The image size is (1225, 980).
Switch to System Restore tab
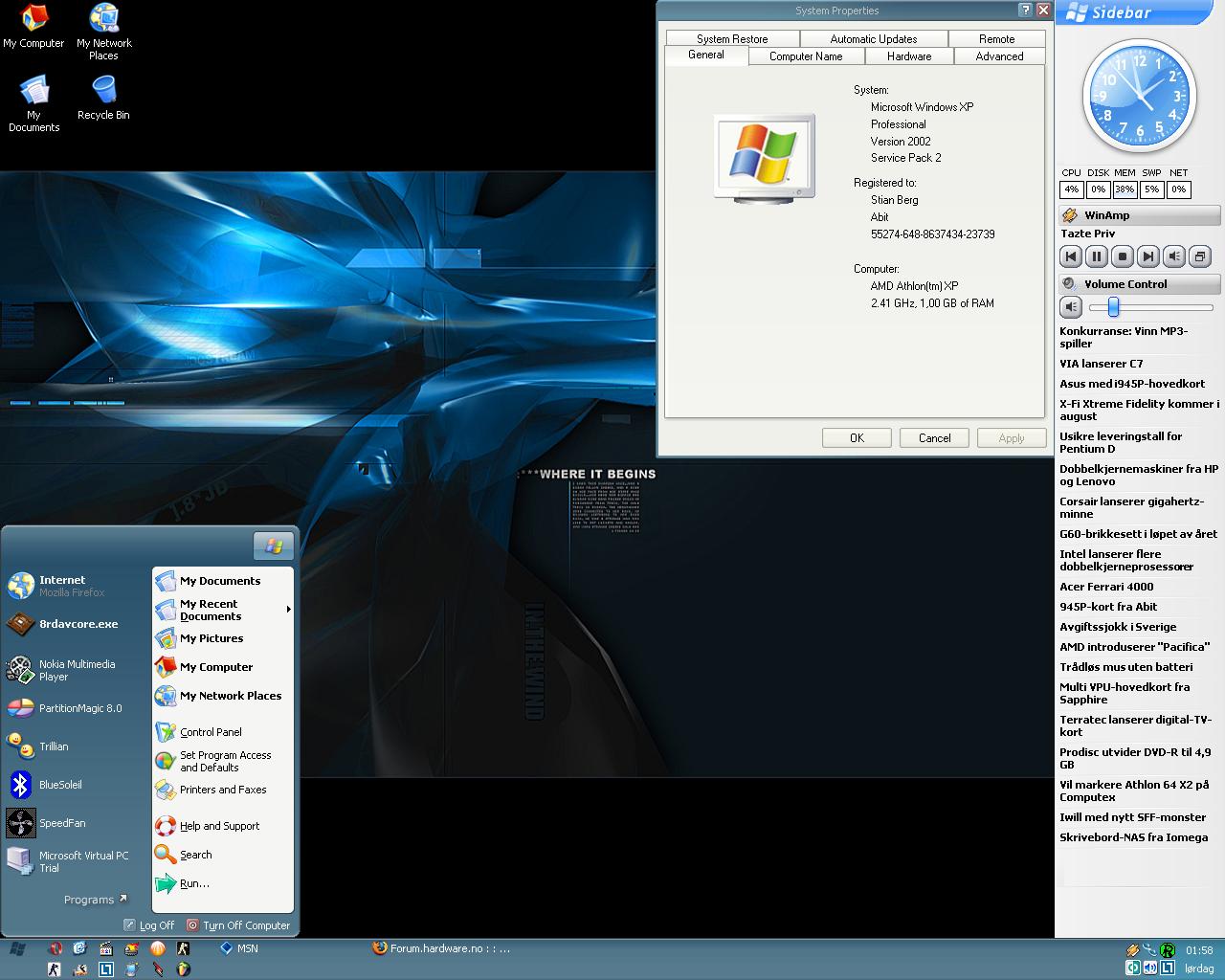pyautogui.click(x=732, y=39)
